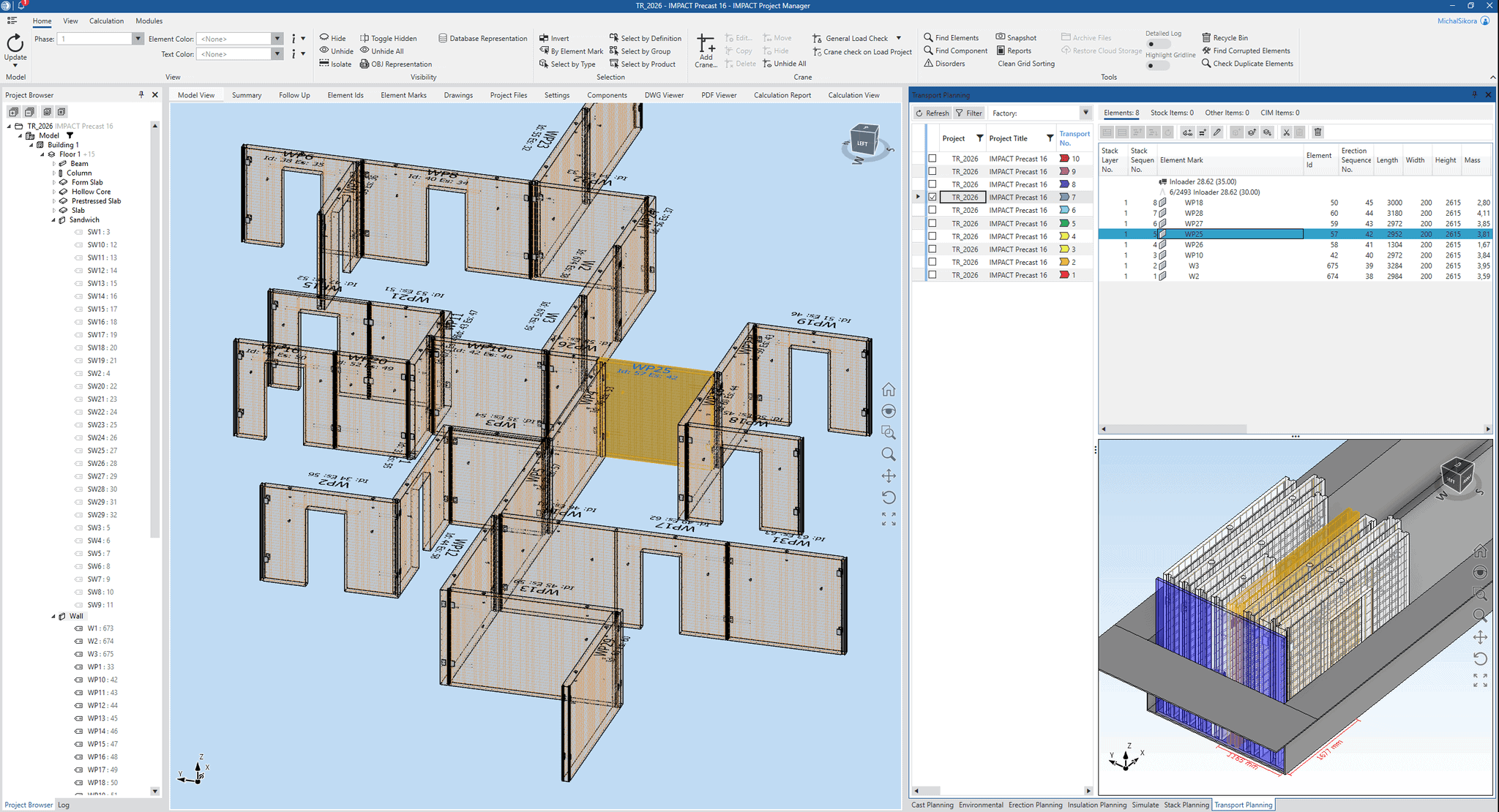Click the red swatch for transport 1

pos(1064,275)
